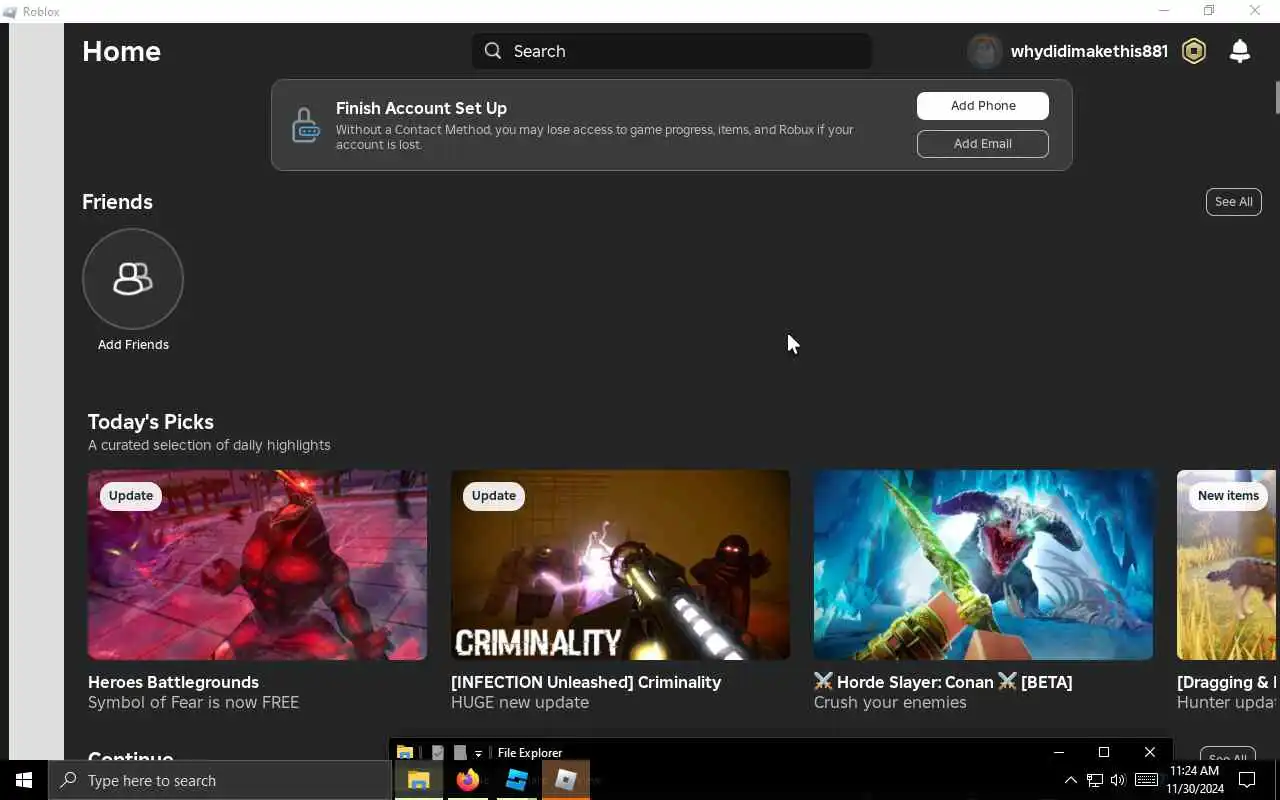Click the search magnifier icon
This screenshot has width=1280, height=800.
click(x=493, y=51)
